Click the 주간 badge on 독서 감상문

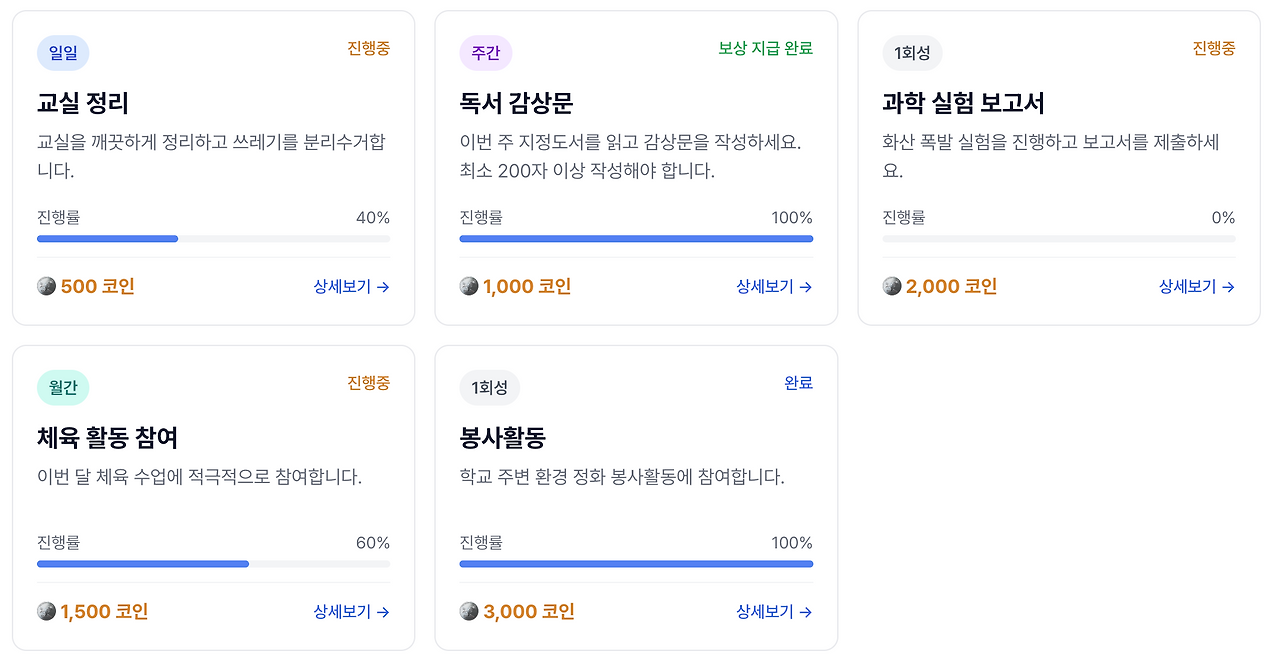tap(486, 53)
